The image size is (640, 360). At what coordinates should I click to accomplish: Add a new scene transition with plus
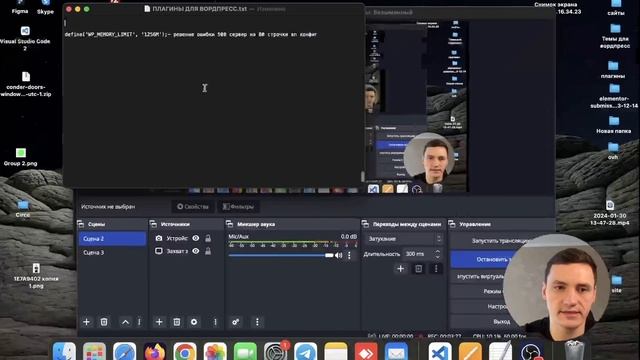click(x=400, y=268)
